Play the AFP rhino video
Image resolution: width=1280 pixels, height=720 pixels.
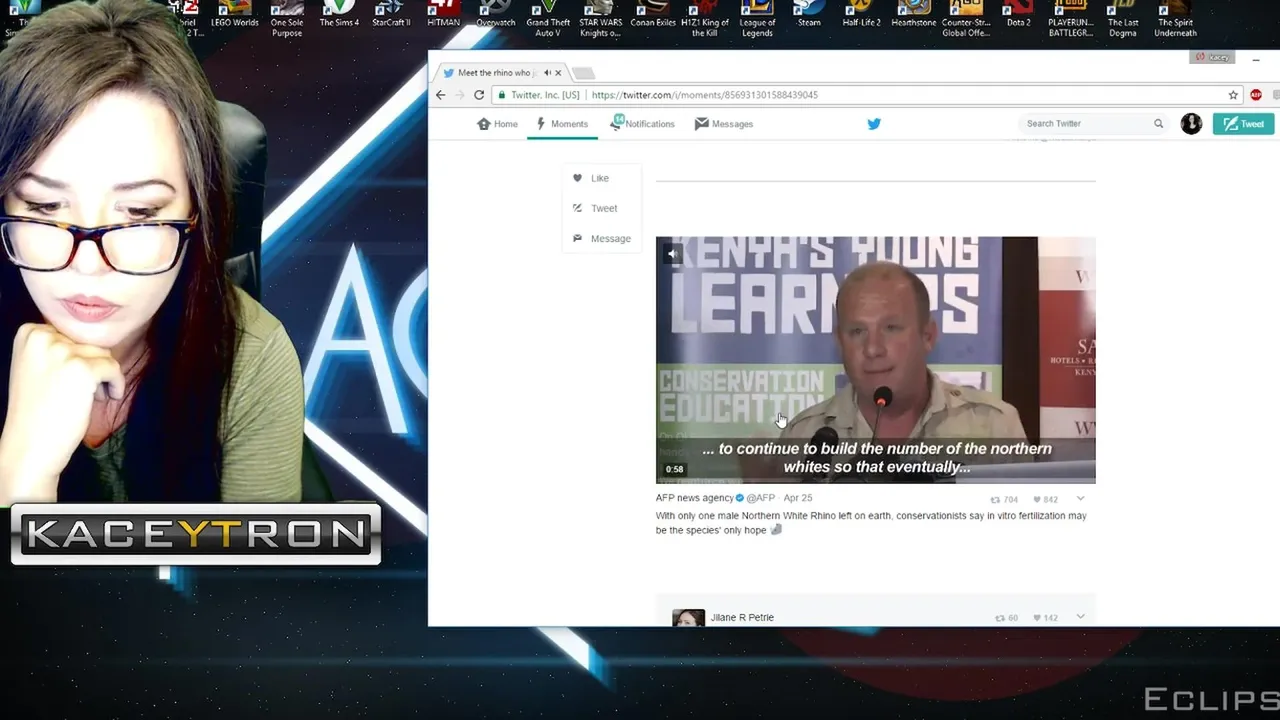pos(876,360)
